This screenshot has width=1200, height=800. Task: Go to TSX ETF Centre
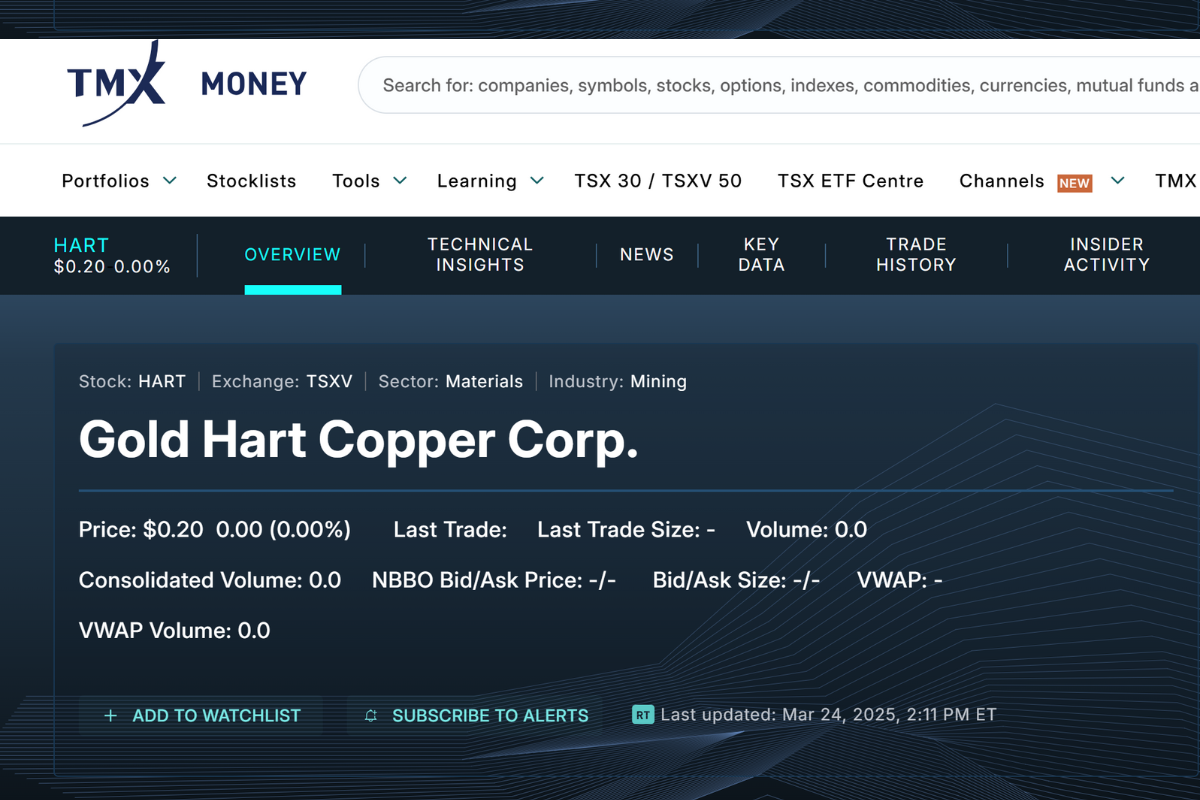click(x=851, y=181)
